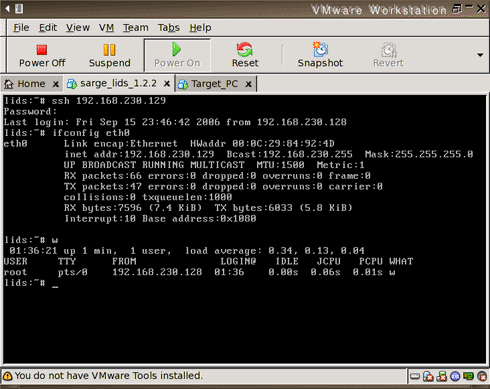
Task: Click the floppy device status icon
Action: point(441,377)
